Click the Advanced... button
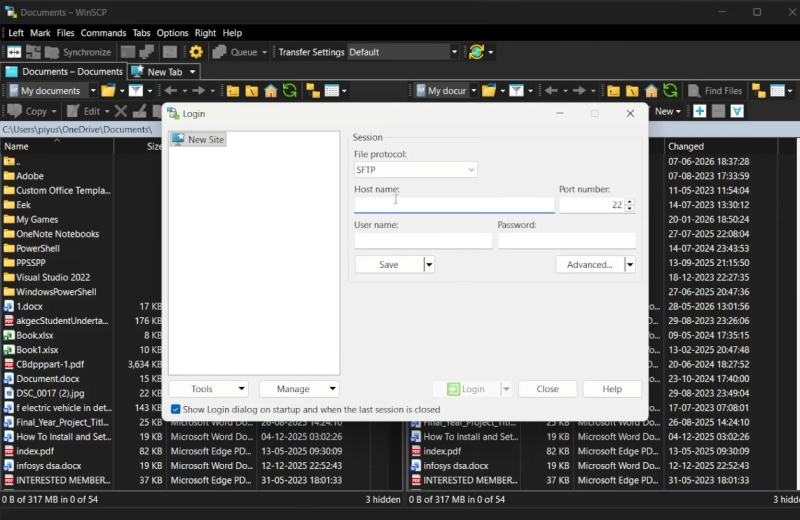The image size is (800, 520). pos(590,264)
